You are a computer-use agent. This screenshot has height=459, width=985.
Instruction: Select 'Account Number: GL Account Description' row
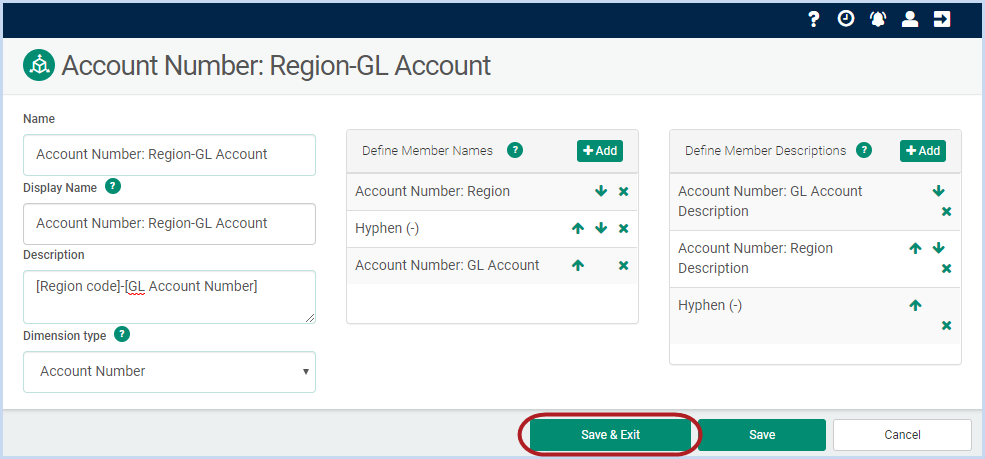[x=815, y=202]
